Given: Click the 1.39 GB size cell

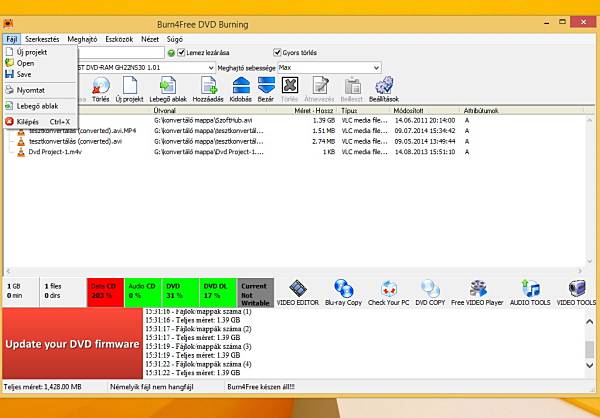Looking at the screenshot, I should coord(325,120).
